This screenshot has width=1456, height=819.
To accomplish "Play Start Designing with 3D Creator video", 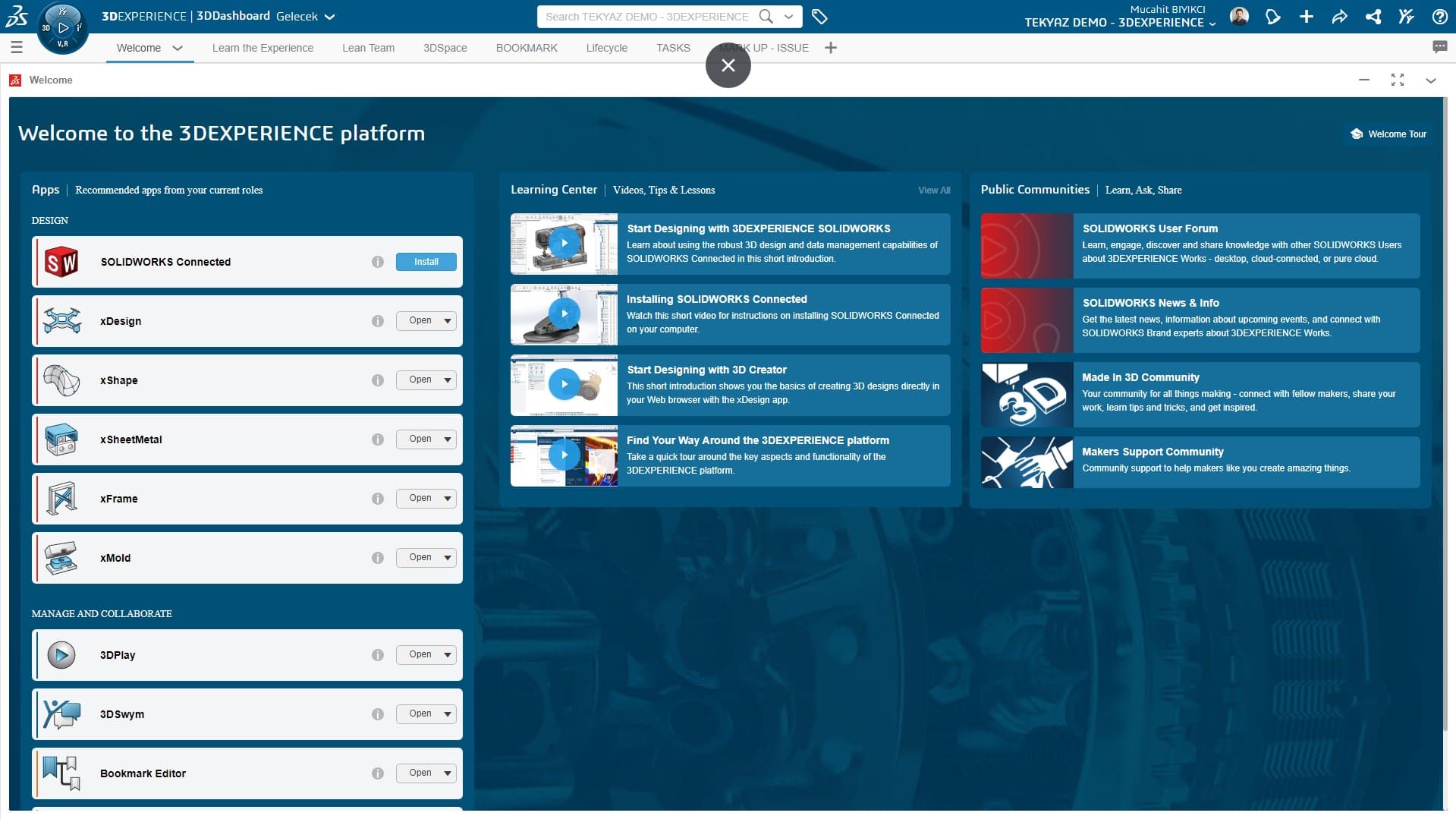I will pyautogui.click(x=564, y=385).
